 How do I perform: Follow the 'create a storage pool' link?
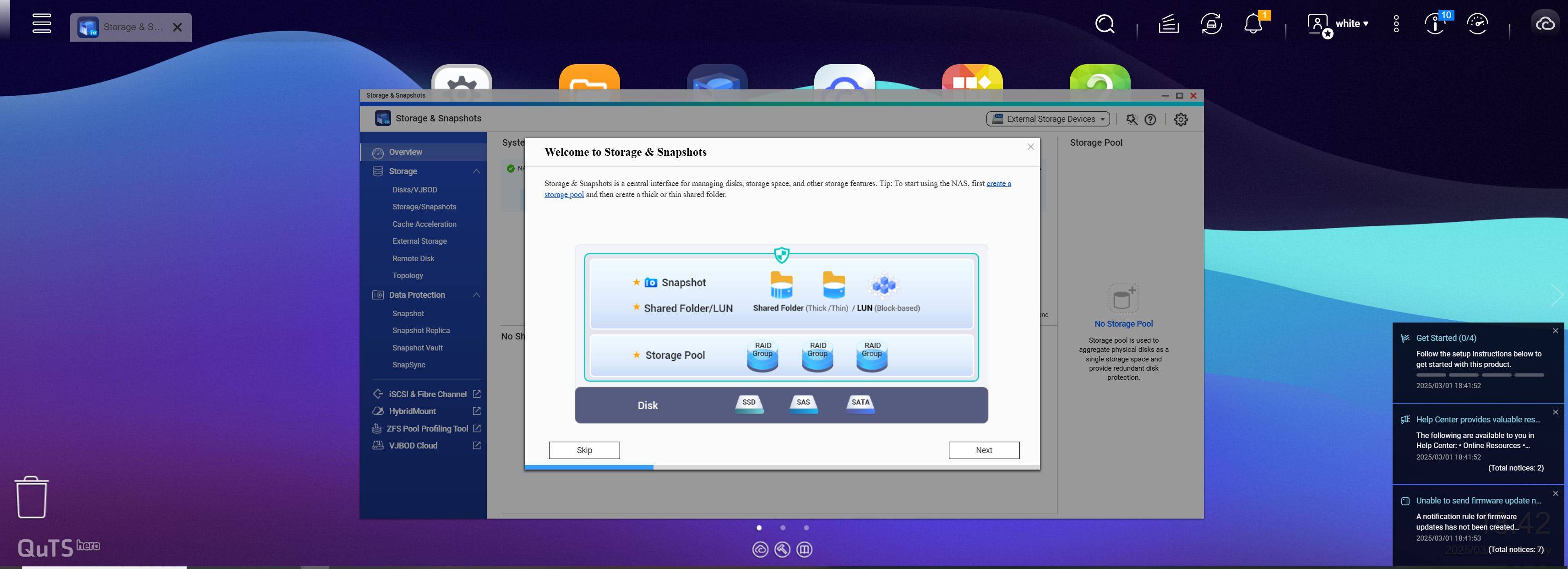(x=999, y=183)
